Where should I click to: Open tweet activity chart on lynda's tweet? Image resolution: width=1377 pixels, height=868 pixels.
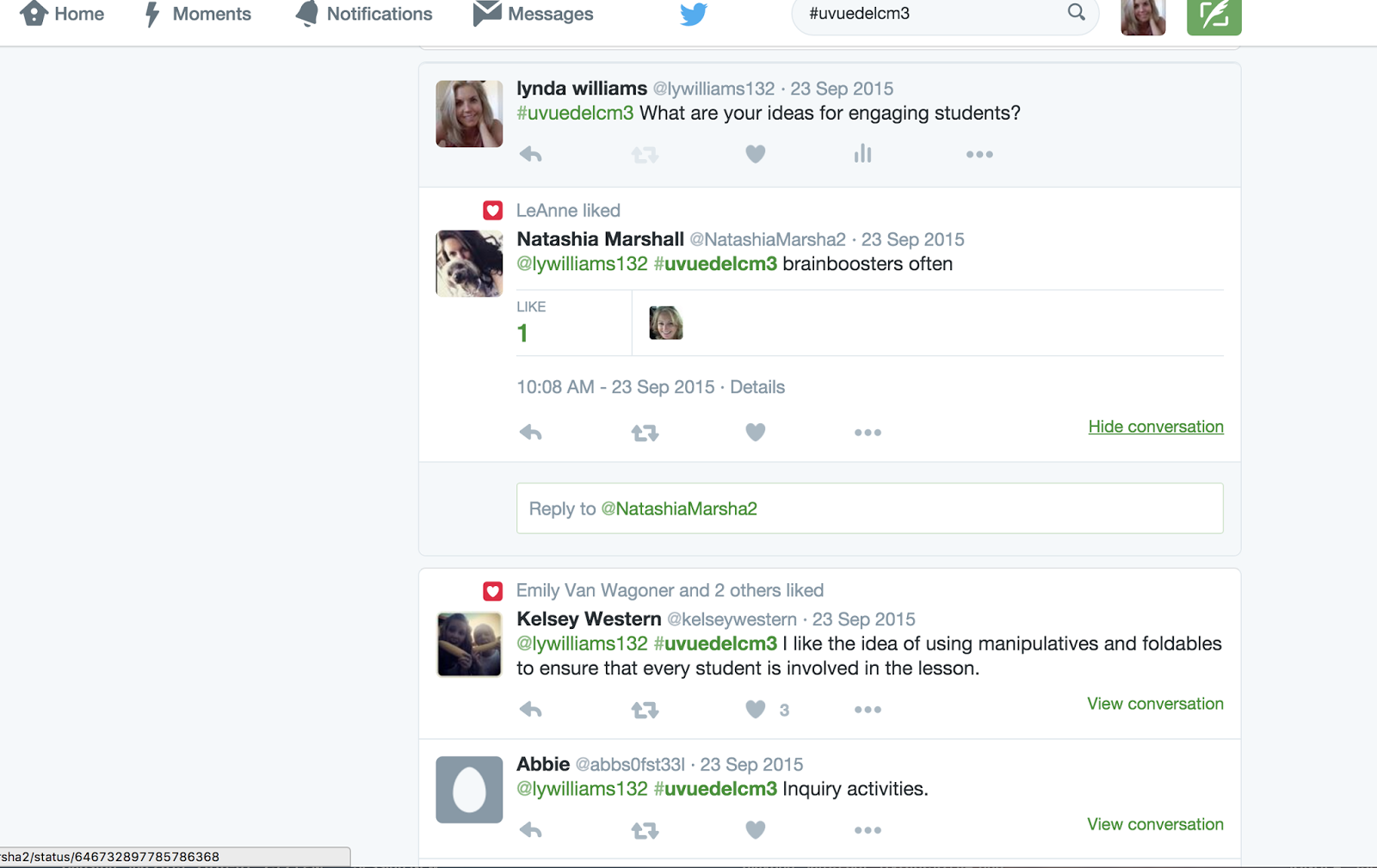coord(862,154)
